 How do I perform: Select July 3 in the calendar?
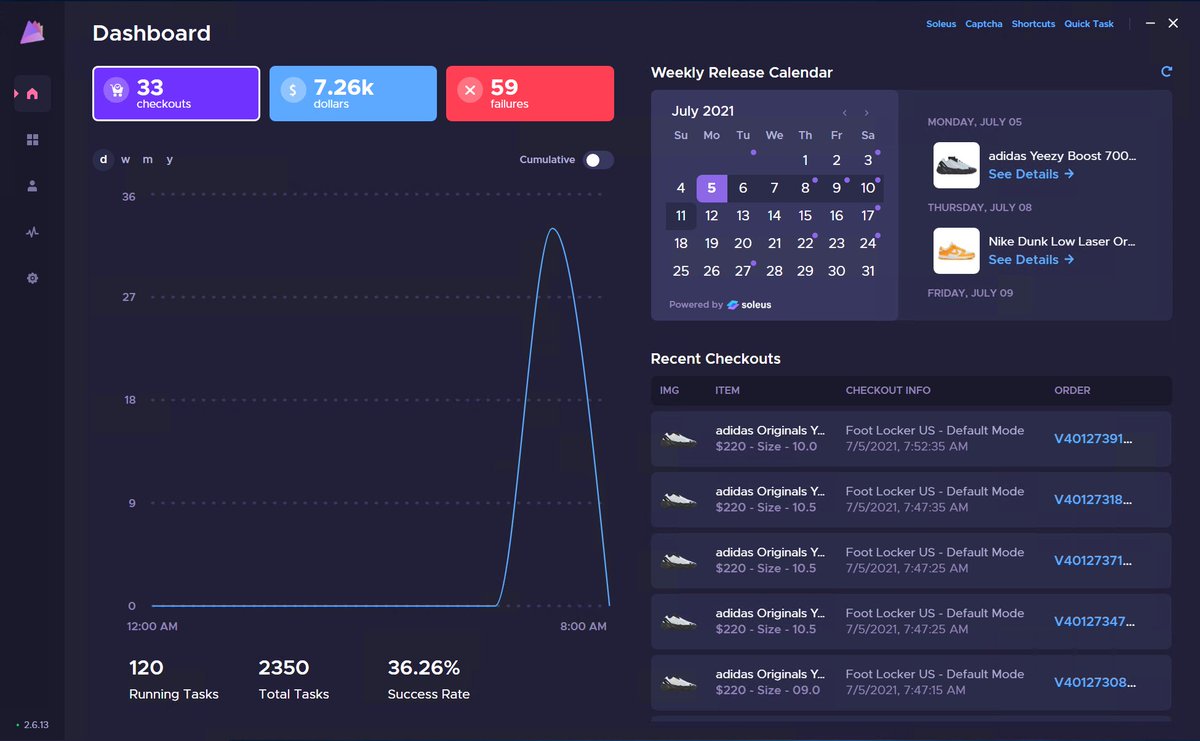[x=868, y=160]
